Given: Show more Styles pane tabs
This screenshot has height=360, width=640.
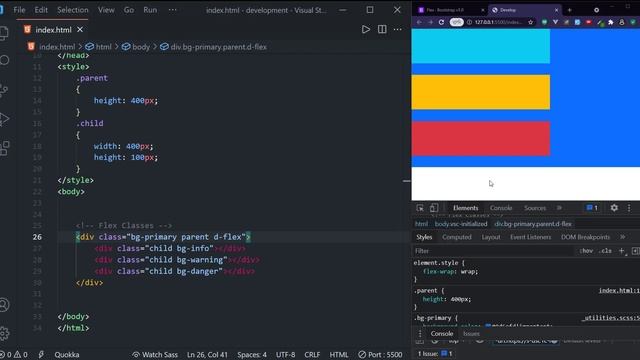Looking at the screenshot, I should click(622, 237).
